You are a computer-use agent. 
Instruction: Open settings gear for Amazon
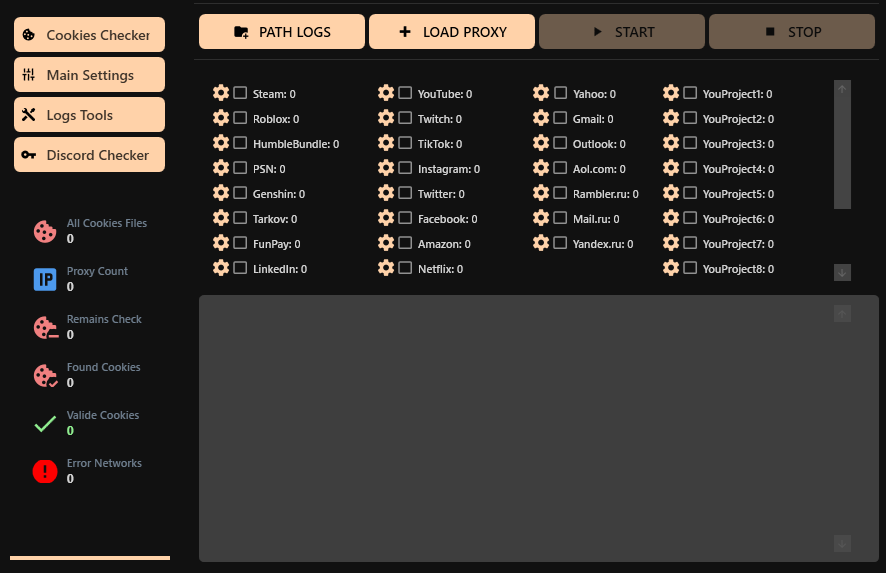386,242
